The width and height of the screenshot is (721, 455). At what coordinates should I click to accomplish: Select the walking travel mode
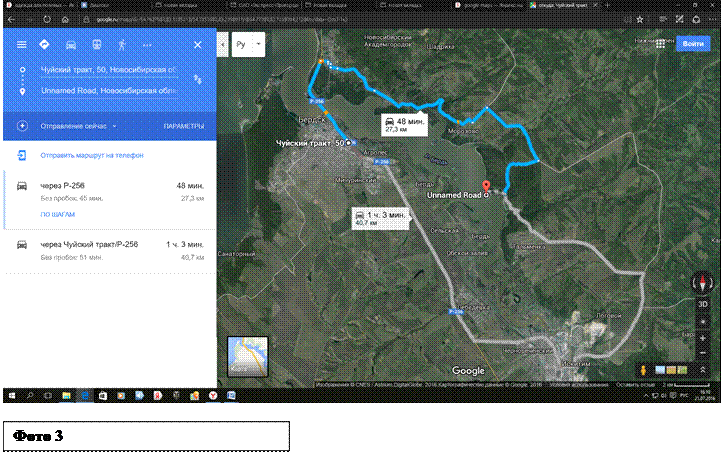[121, 45]
